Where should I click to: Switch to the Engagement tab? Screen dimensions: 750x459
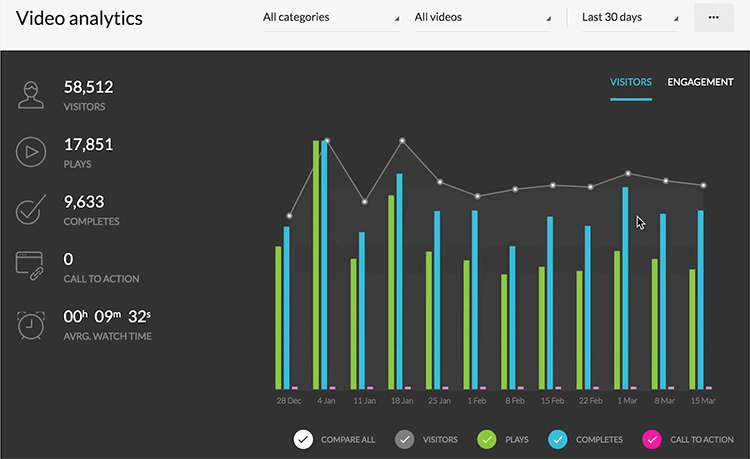click(700, 82)
